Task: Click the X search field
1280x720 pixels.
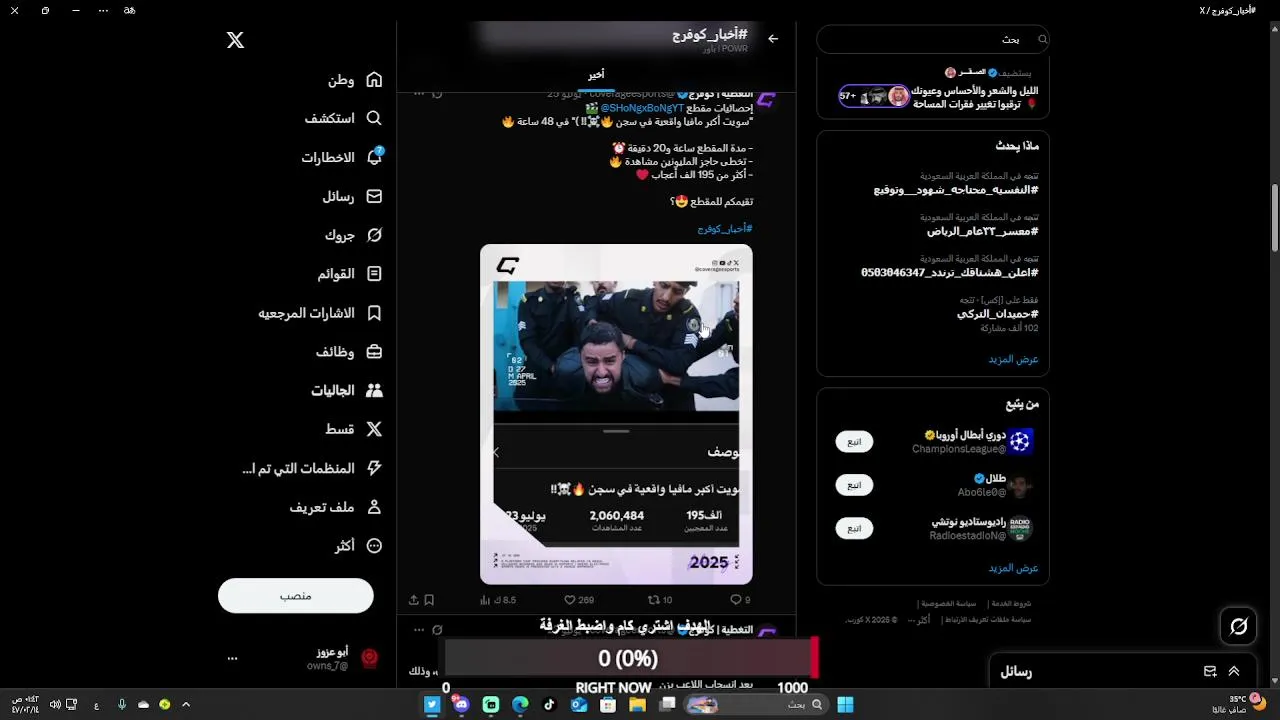Action: [x=933, y=39]
